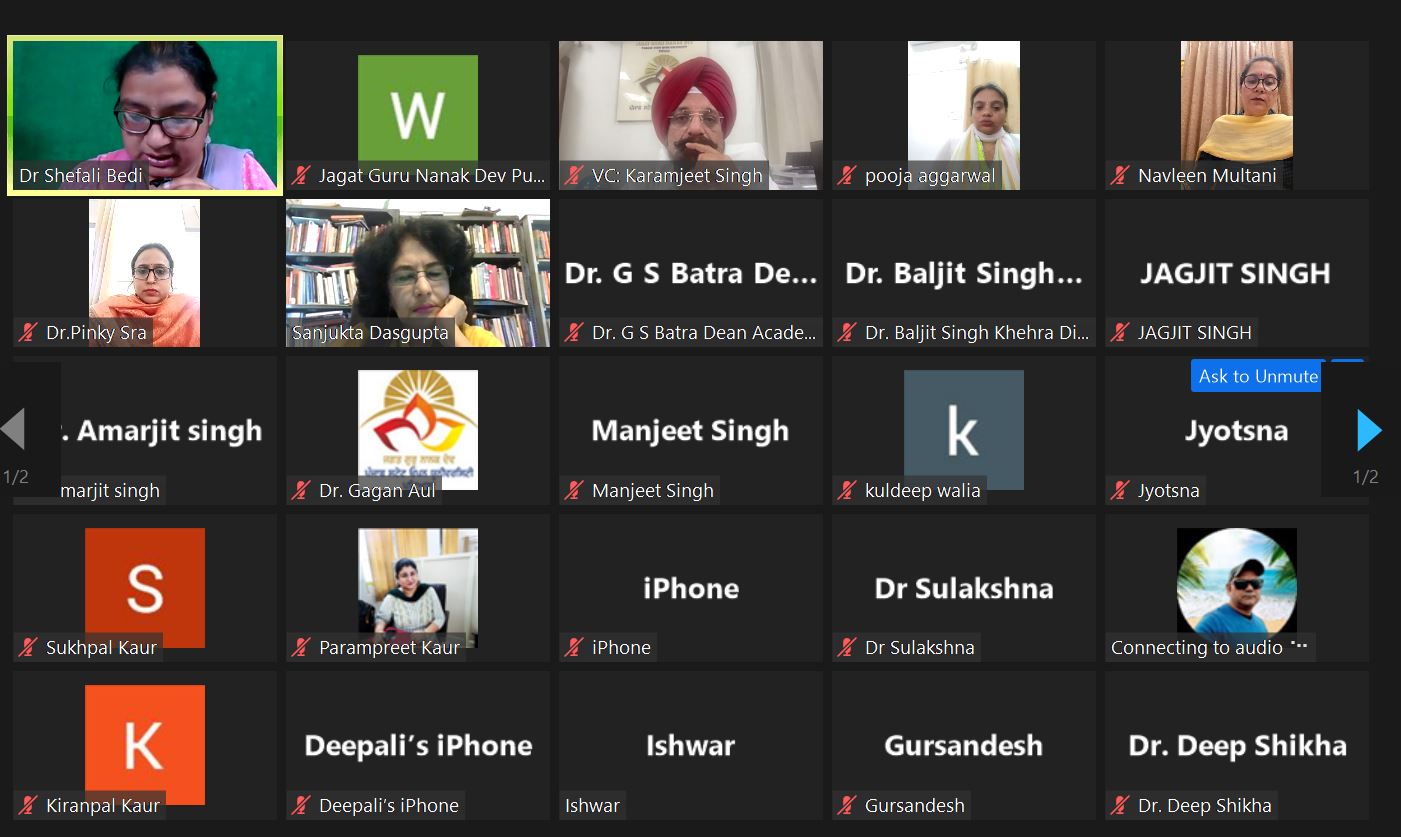Go to next gallery page arrow

click(1369, 431)
